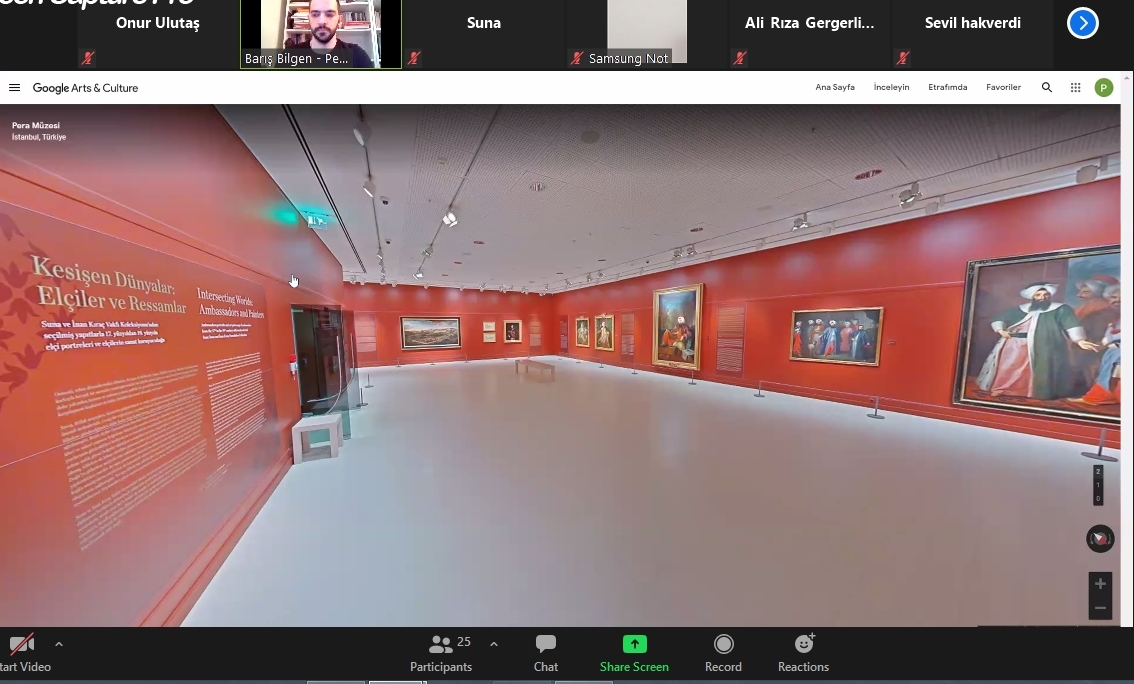
Task: Click the search magnifier icon
Action: [1046, 87]
